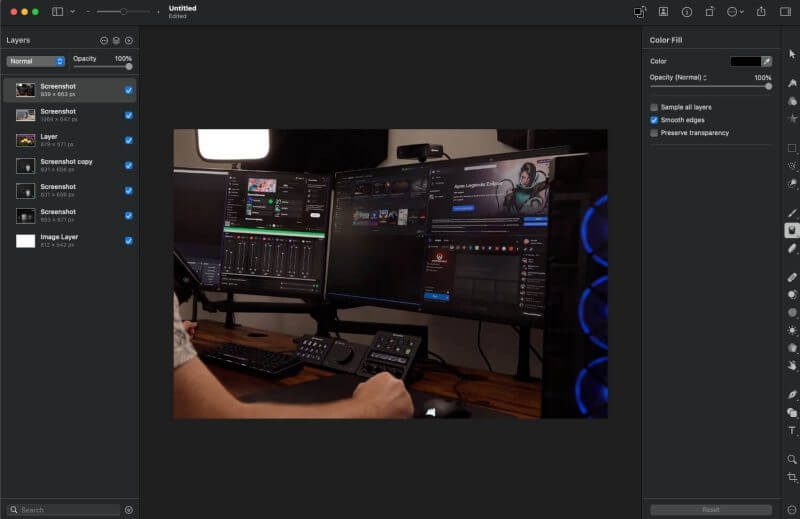The width and height of the screenshot is (800, 519).
Task: Click the minus-circle icon in the Layers header
Action: [104, 40]
